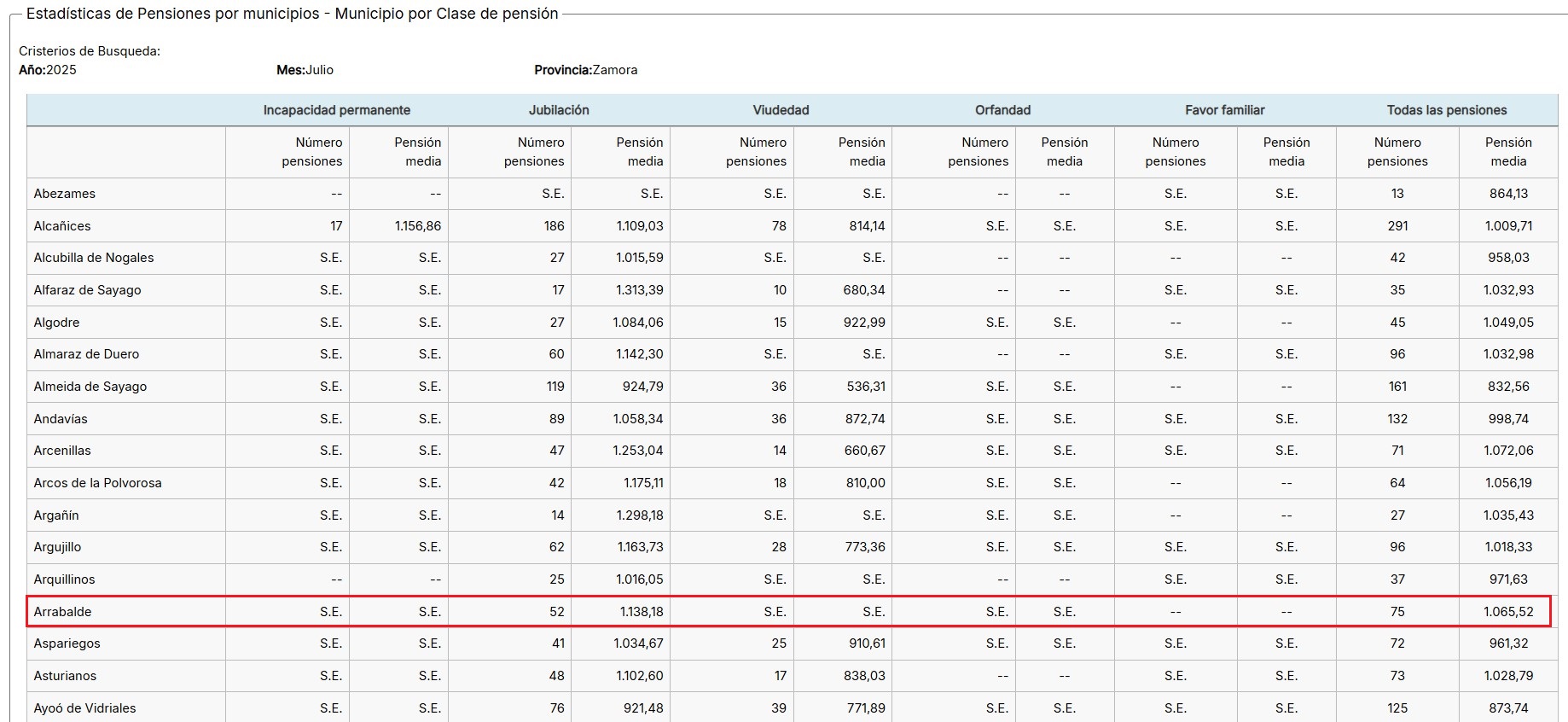This screenshot has width=1568, height=722.
Task: Click Alcañices total pension count 291
Action: pyautogui.click(x=1397, y=226)
